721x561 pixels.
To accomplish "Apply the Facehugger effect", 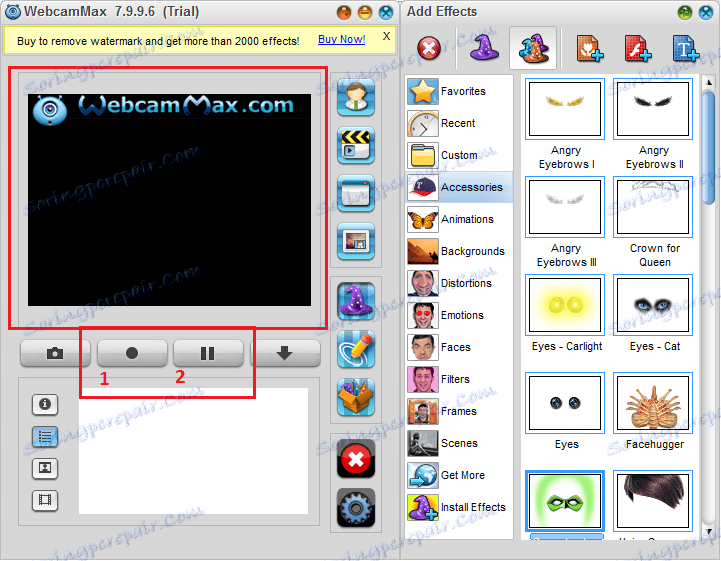I will coord(653,403).
